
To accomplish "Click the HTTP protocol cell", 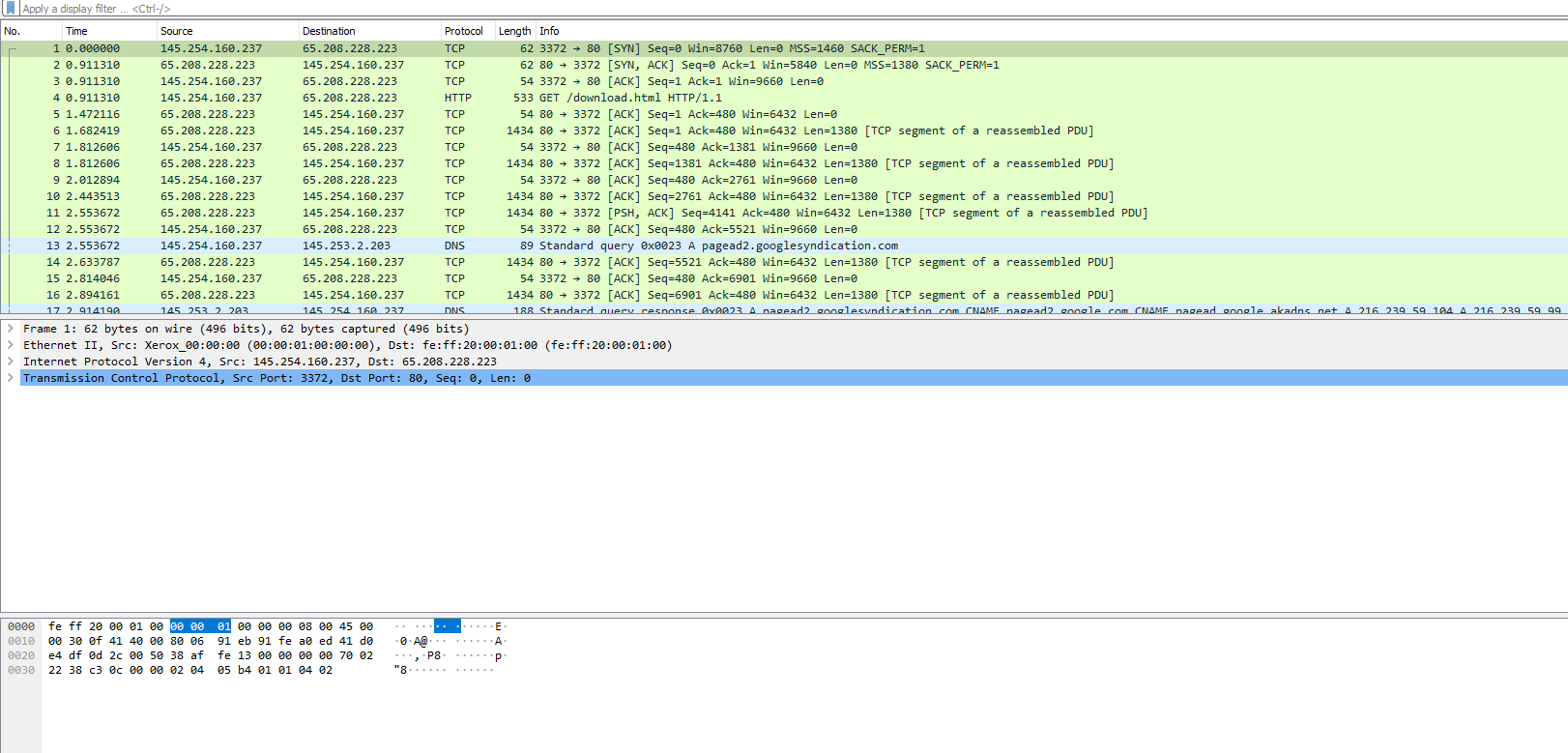I will (x=458, y=98).
